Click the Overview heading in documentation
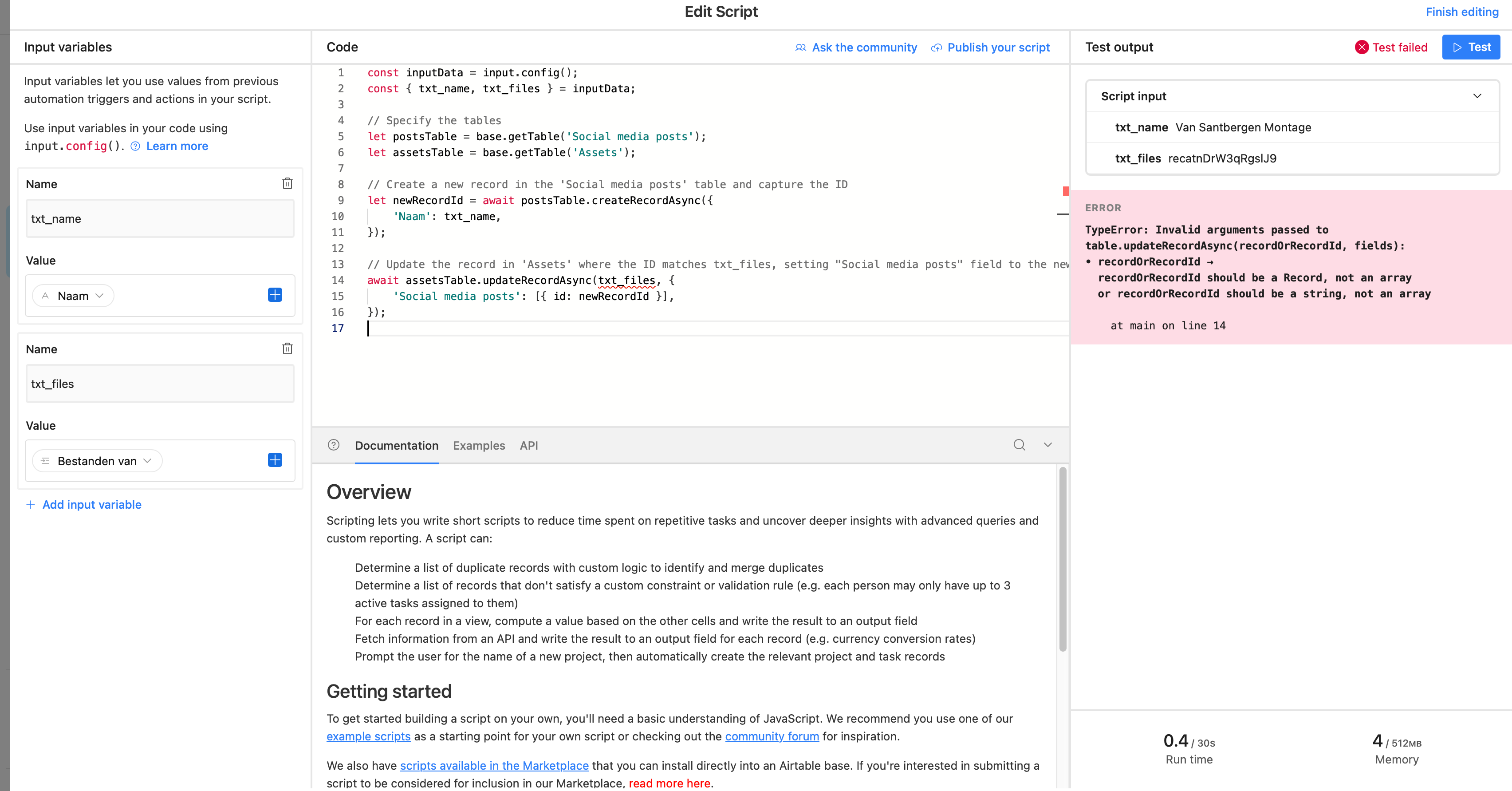The image size is (1512, 791). 369,492
